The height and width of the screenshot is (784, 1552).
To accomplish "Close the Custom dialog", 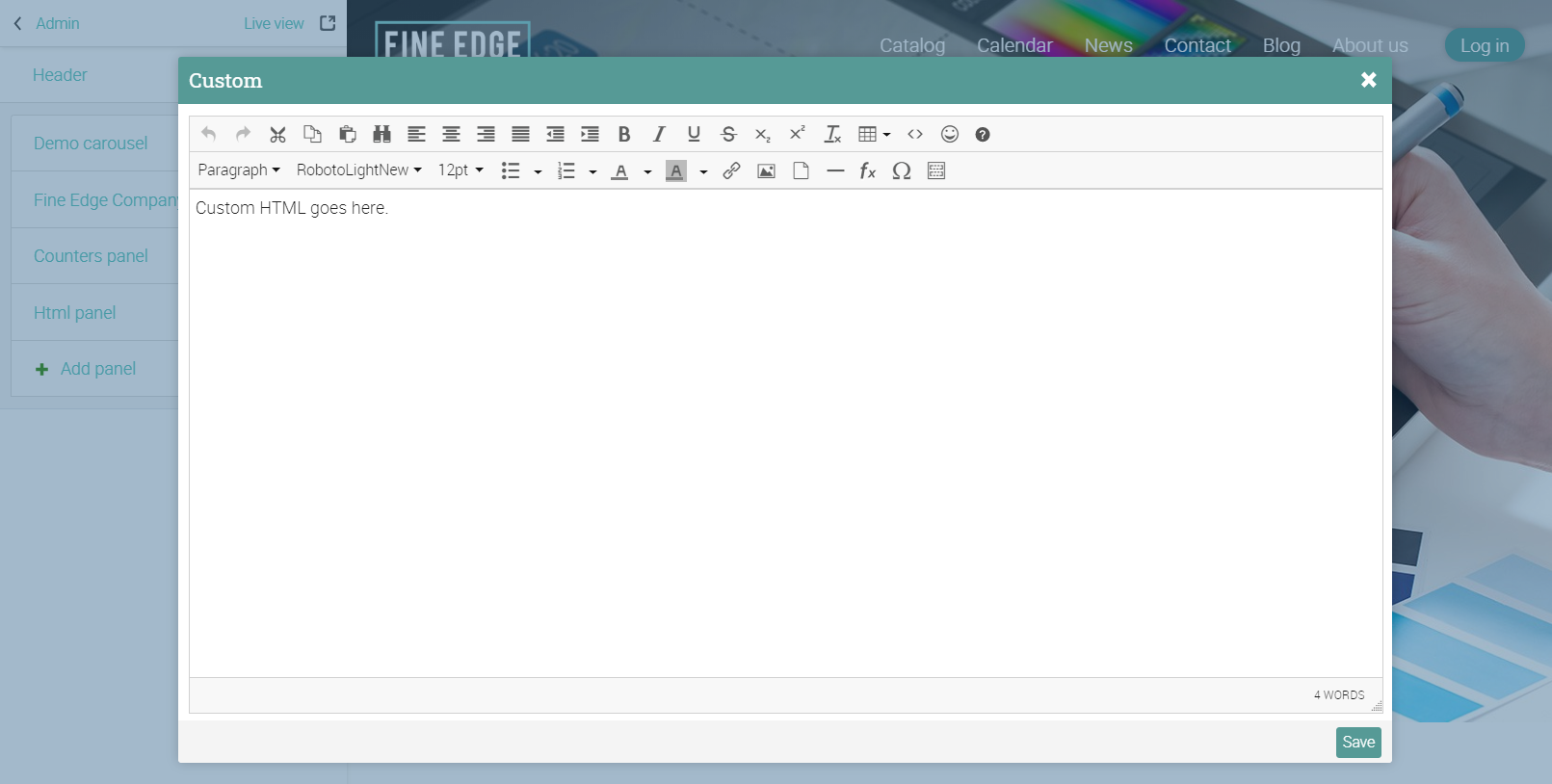I will (1369, 80).
